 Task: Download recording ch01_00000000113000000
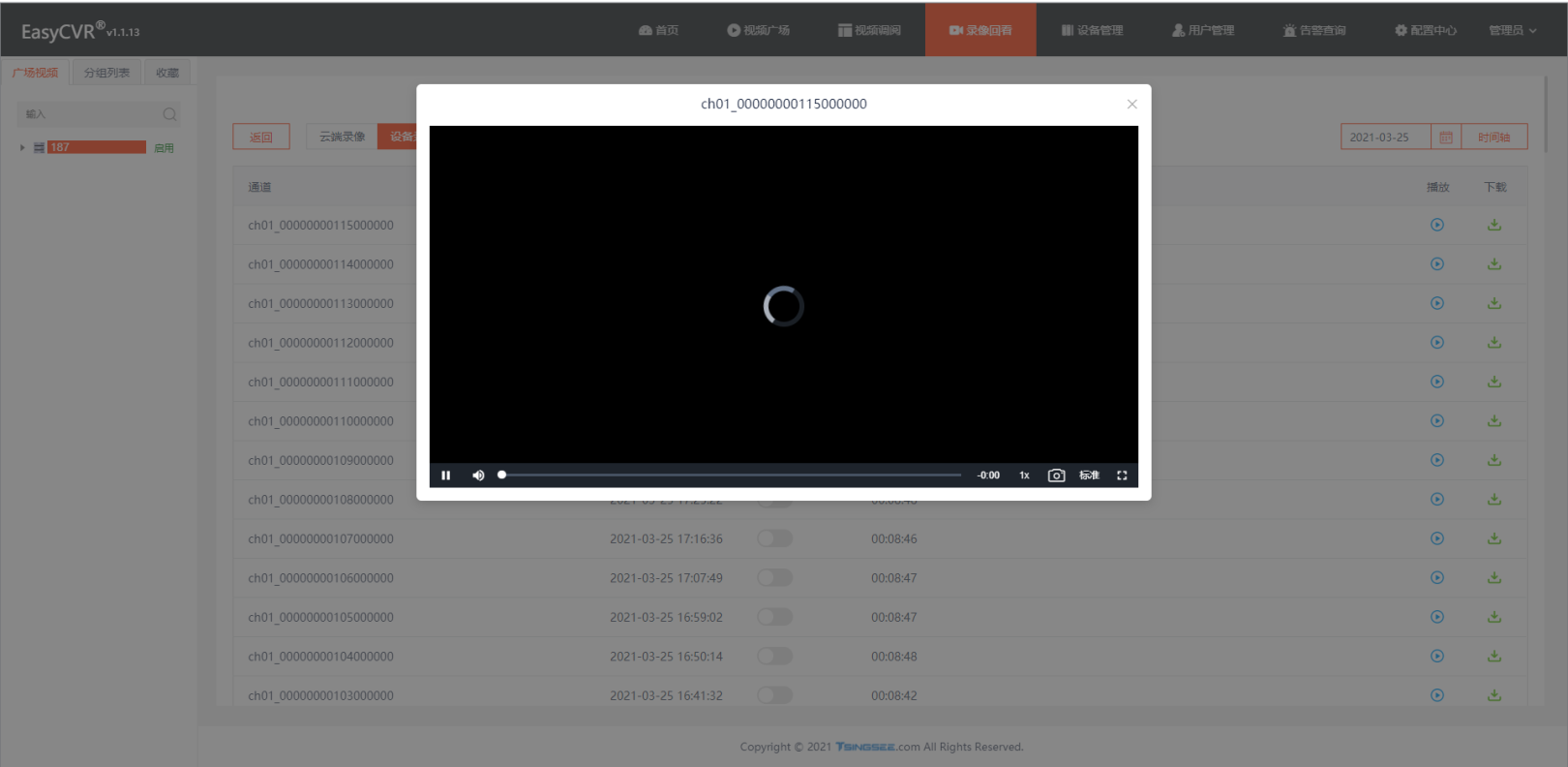coord(1494,303)
